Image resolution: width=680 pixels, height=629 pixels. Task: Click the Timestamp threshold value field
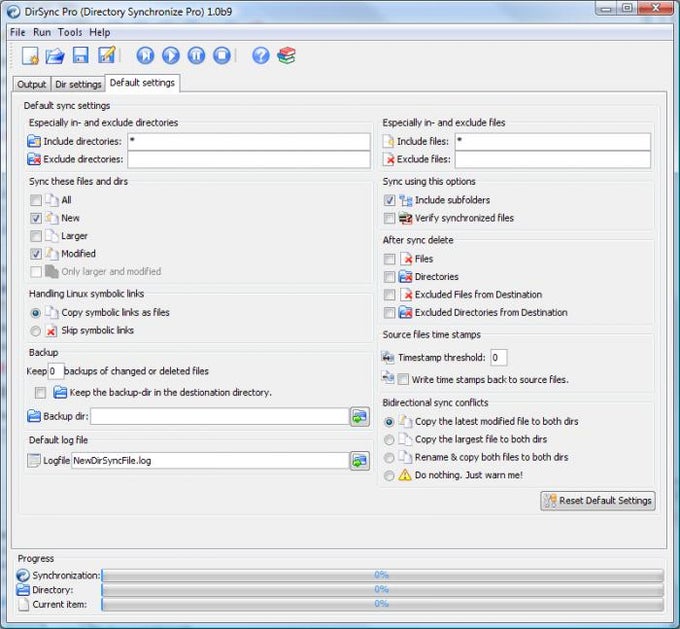[499, 357]
